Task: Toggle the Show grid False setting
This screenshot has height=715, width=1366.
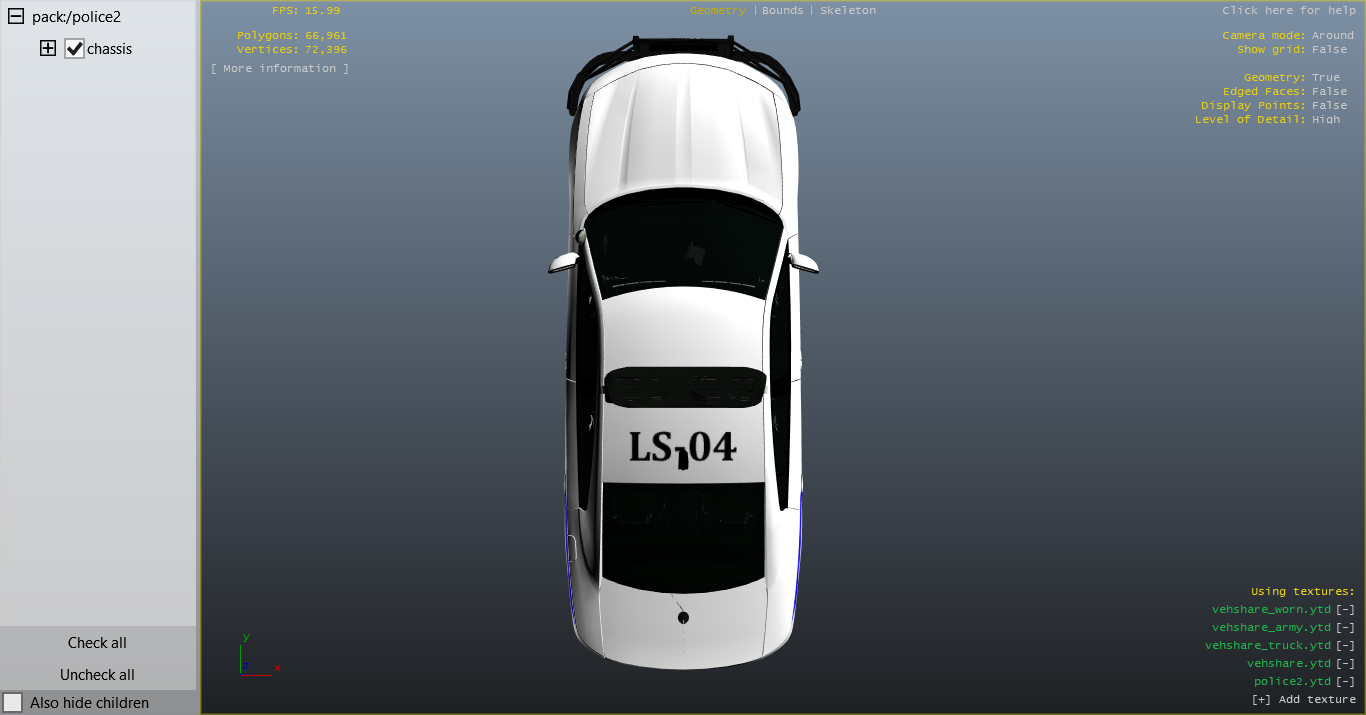Action: 1329,49
